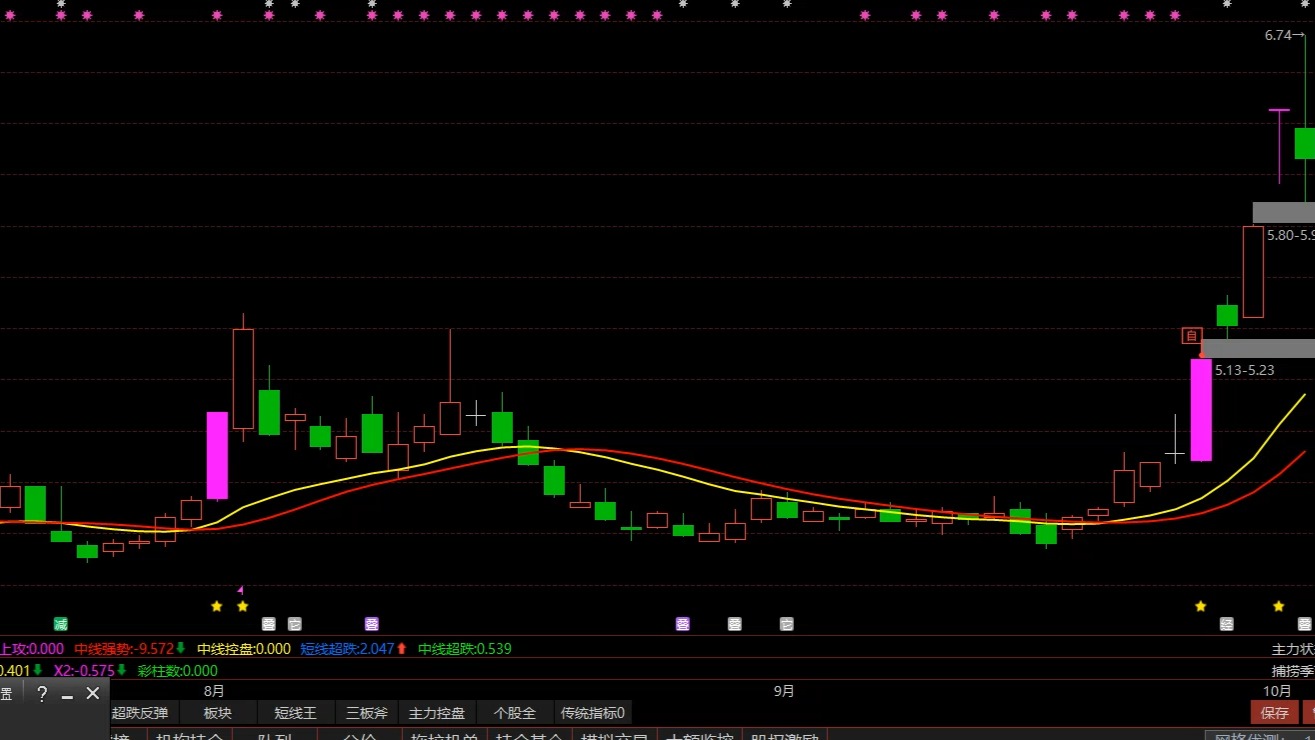Click the 上攻:0.000 indicator value

tap(32, 649)
